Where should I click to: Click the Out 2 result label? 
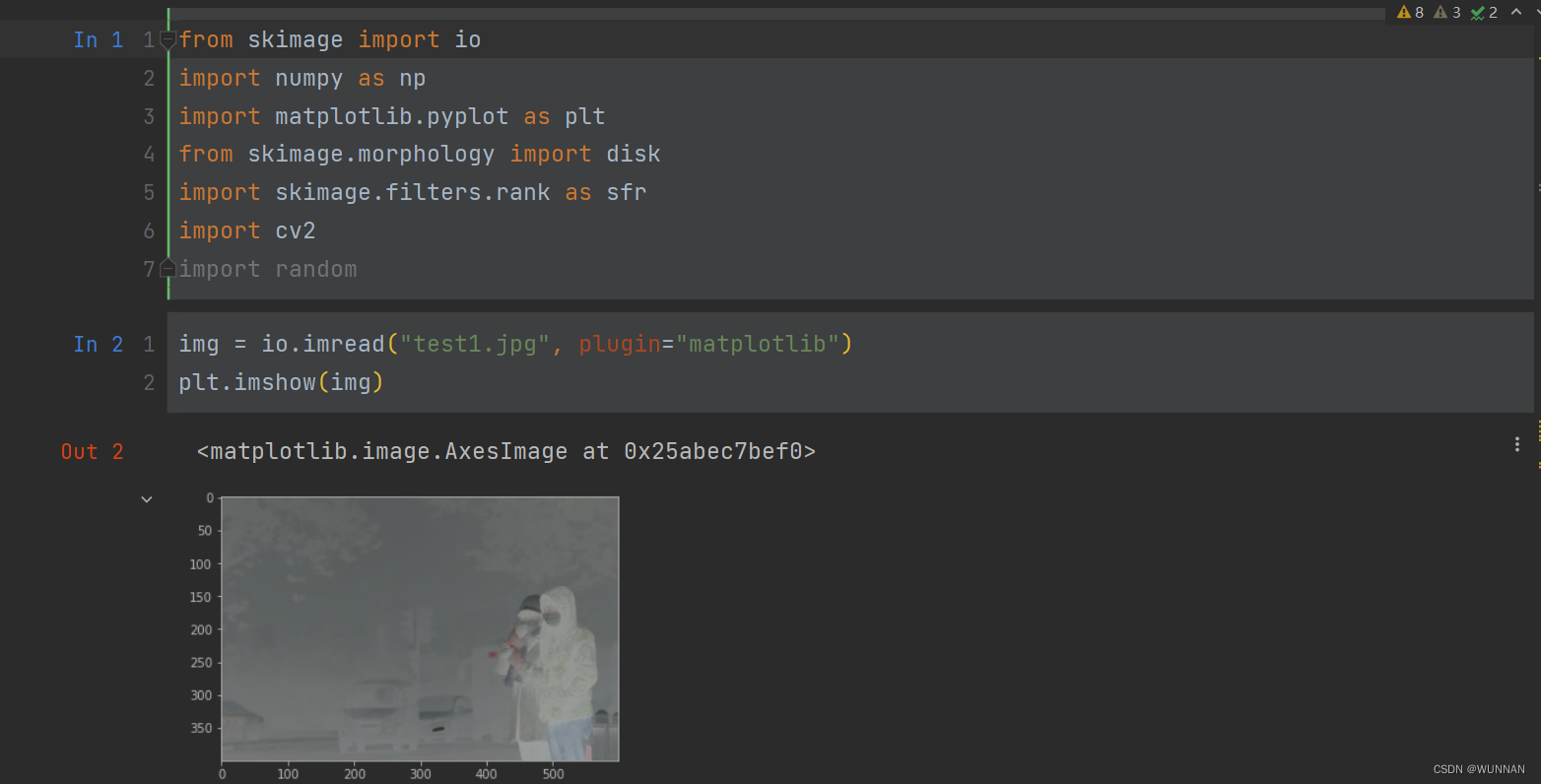(x=92, y=451)
